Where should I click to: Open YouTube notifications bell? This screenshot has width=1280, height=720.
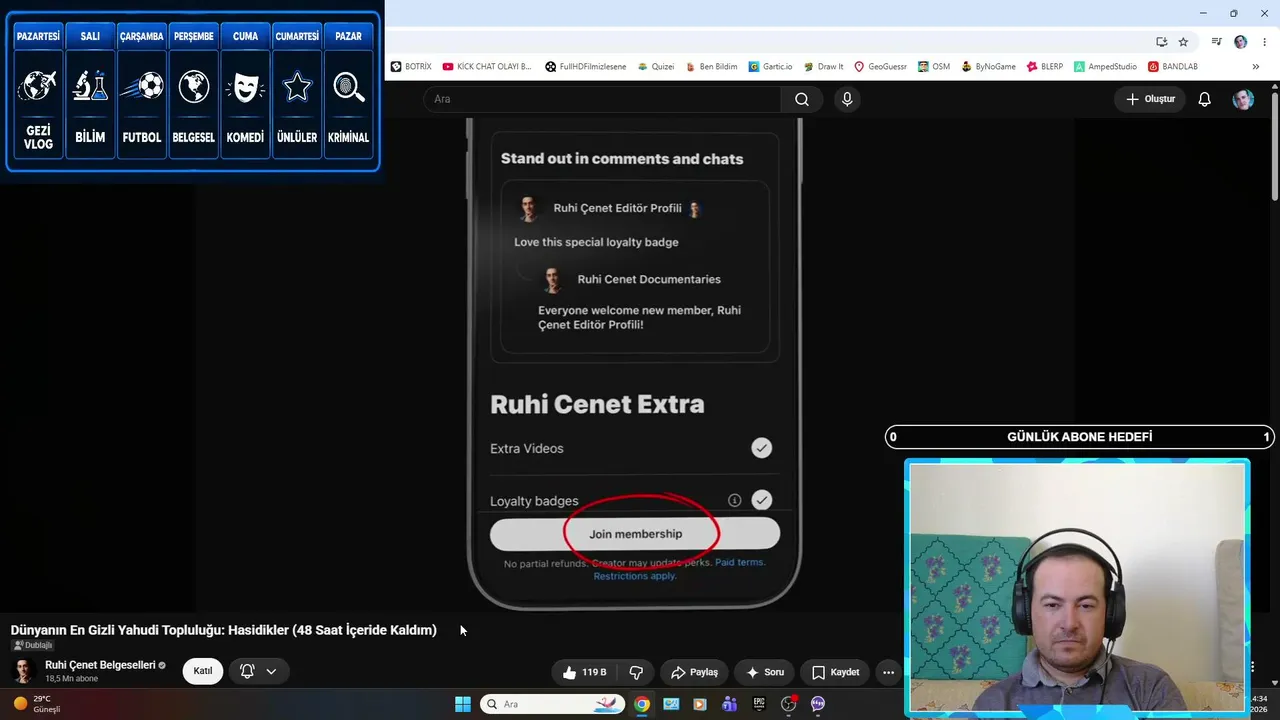tap(1205, 99)
